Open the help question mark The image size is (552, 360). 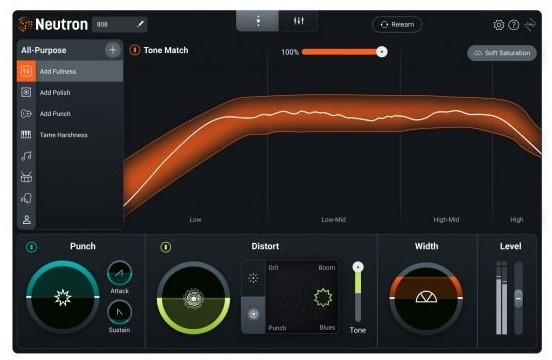pos(514,25)
